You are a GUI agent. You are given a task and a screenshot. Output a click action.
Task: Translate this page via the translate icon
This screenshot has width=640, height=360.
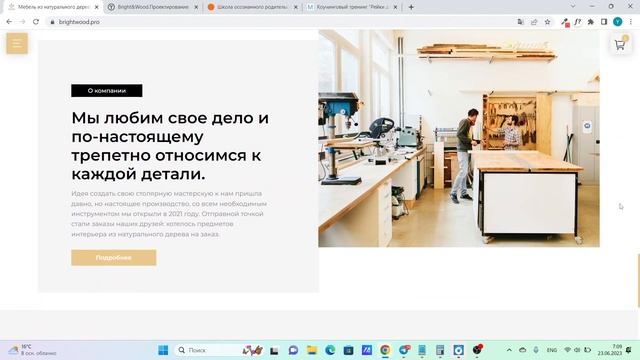pyautogui.click(x=520, y=22)
